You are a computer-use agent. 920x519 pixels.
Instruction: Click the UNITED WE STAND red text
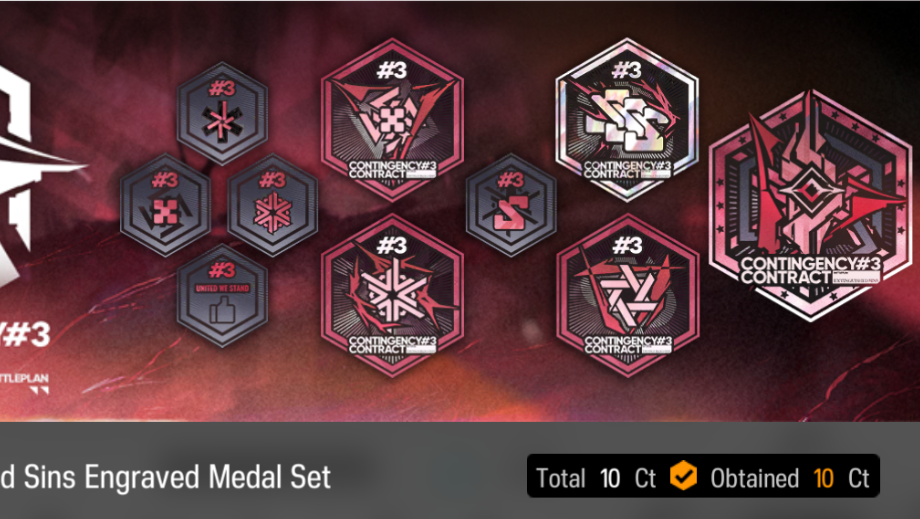click(222, 288)
